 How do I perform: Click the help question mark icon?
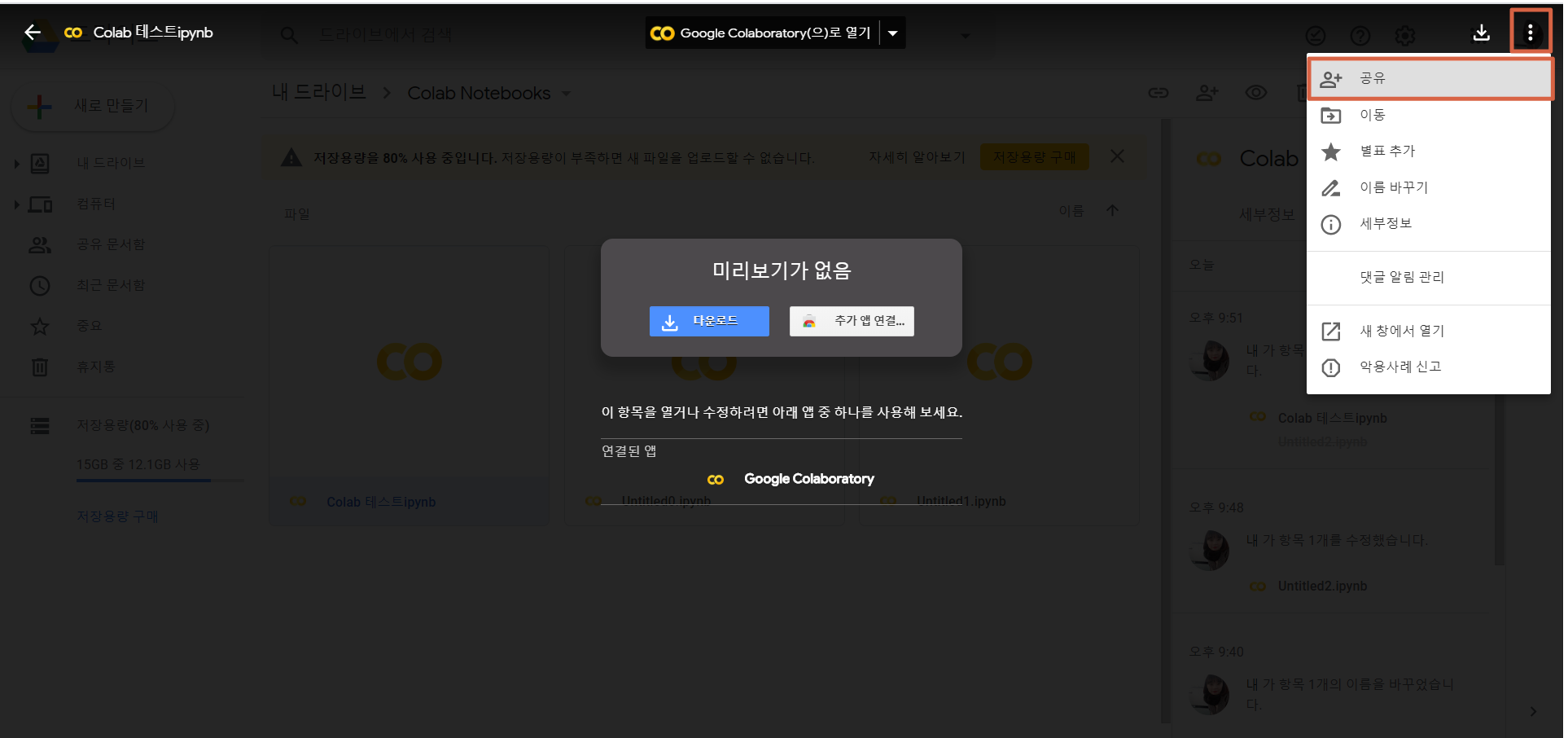1360,36
